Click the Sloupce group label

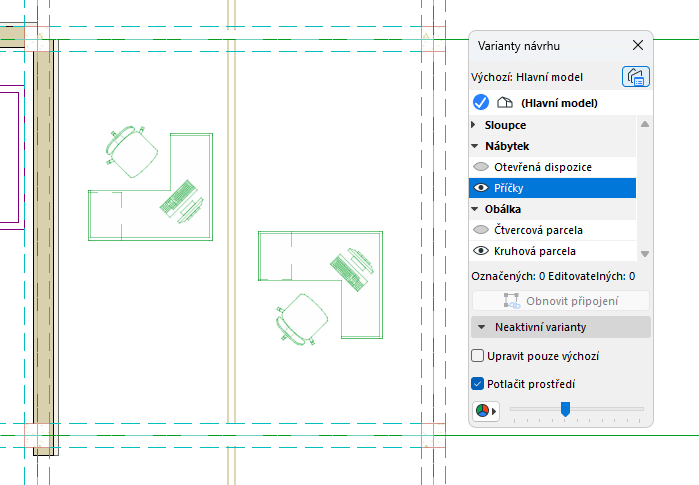click(505, 125)
